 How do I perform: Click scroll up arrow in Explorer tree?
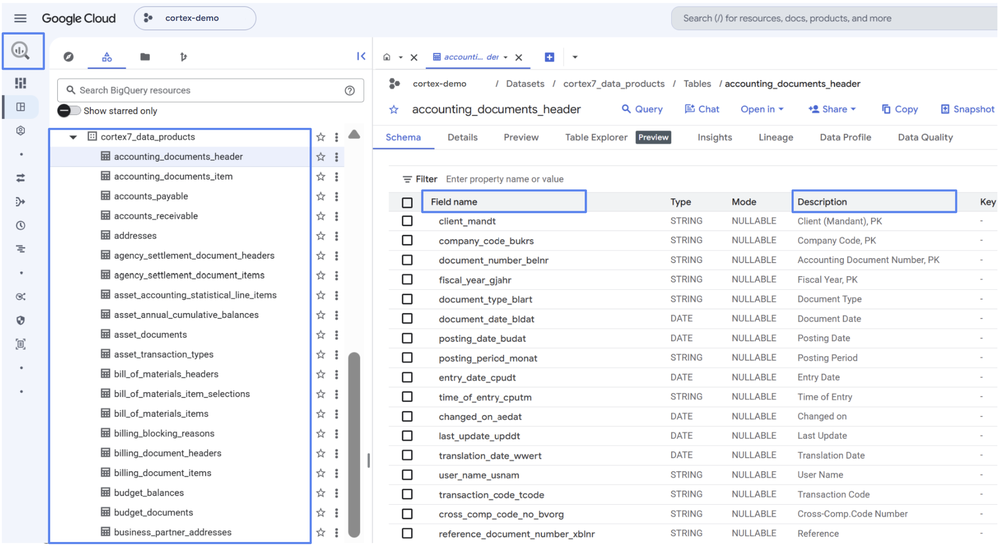point(354,135)
